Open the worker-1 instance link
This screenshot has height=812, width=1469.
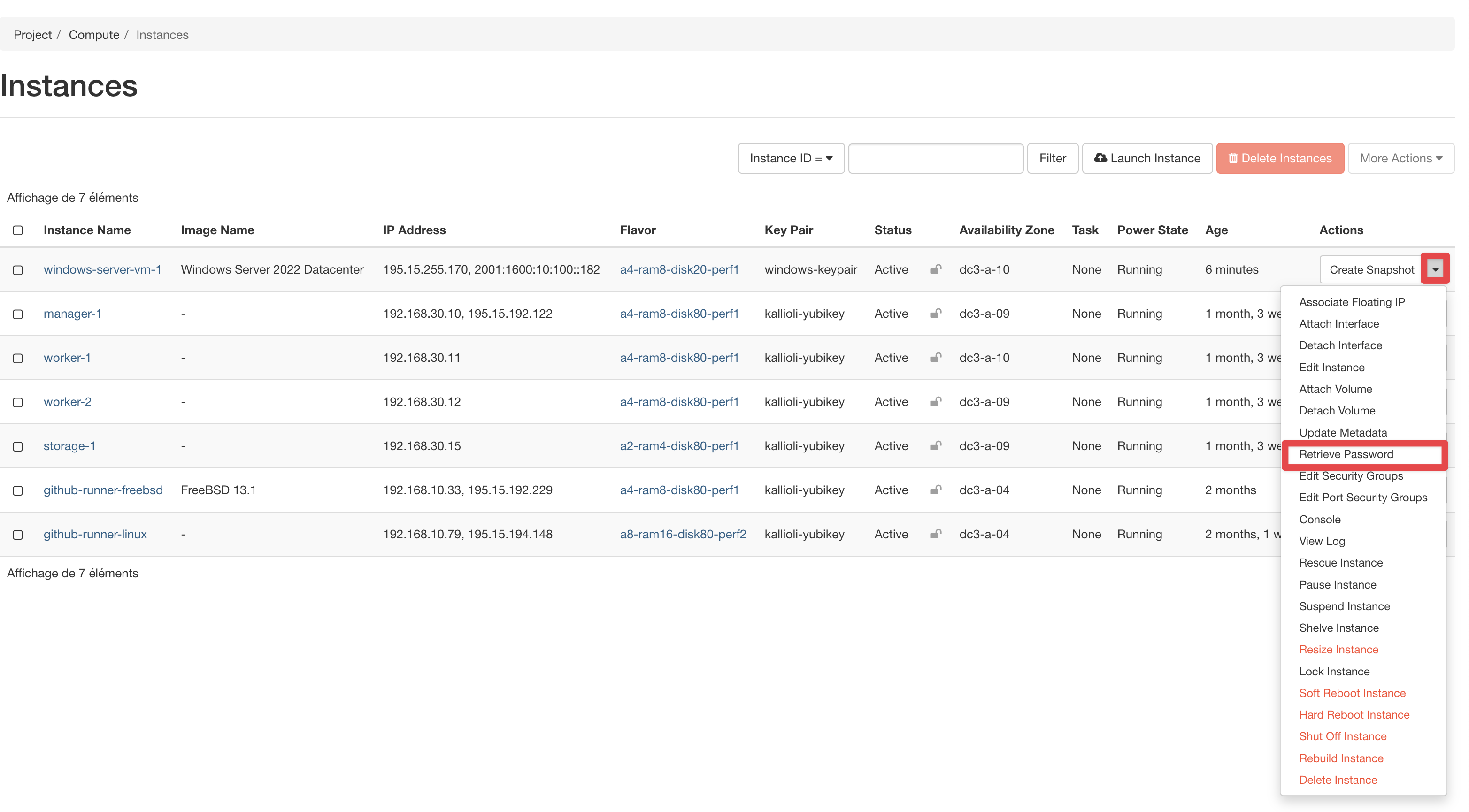(x=67, y=358)
